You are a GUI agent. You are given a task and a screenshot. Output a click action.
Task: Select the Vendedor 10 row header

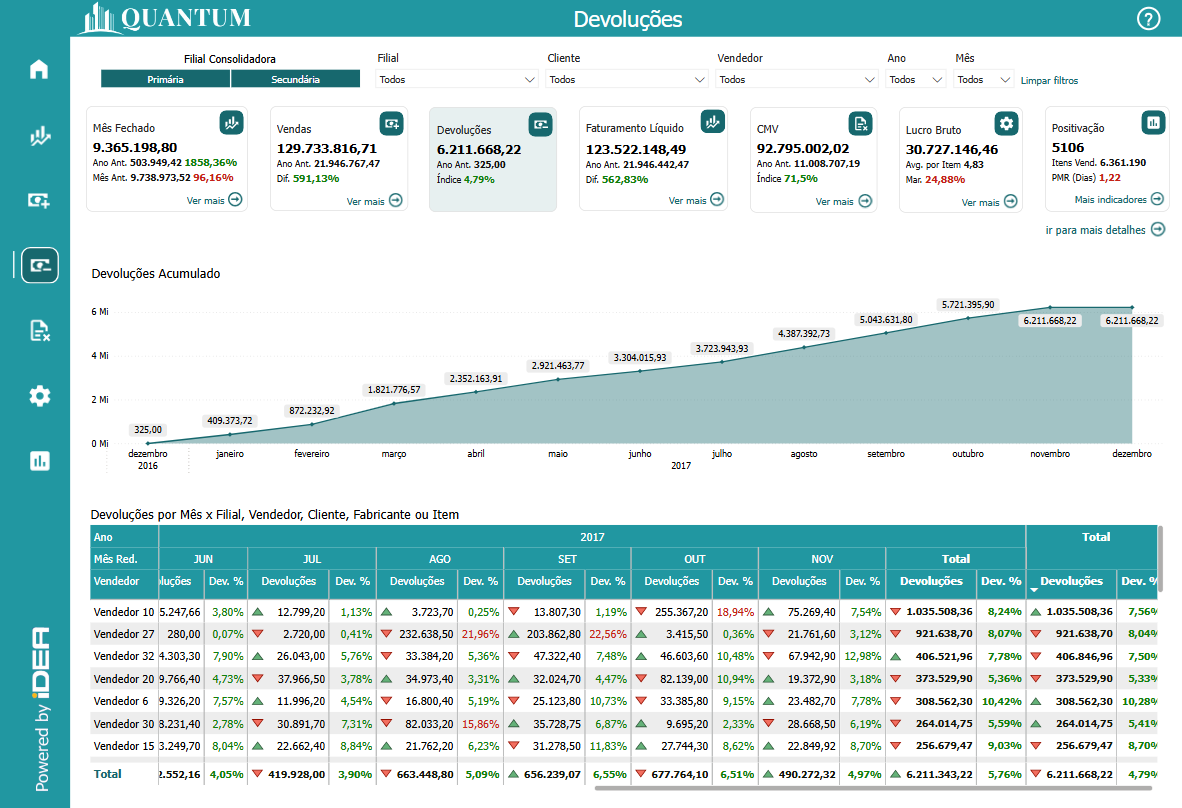(124, 612)
